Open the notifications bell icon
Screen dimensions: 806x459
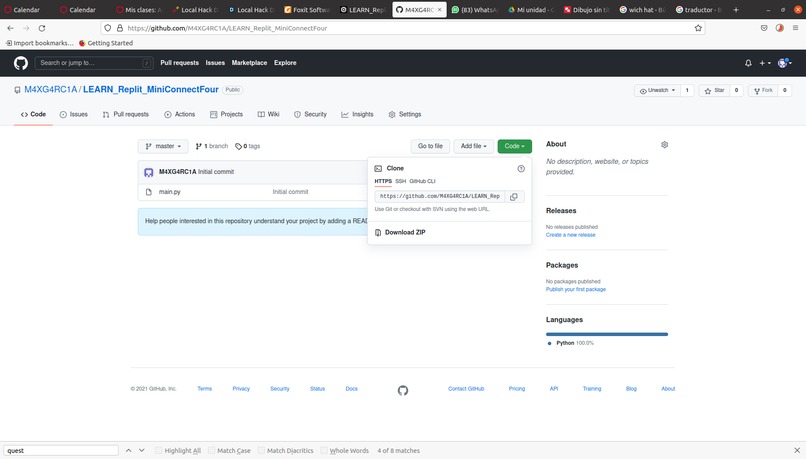748,63
